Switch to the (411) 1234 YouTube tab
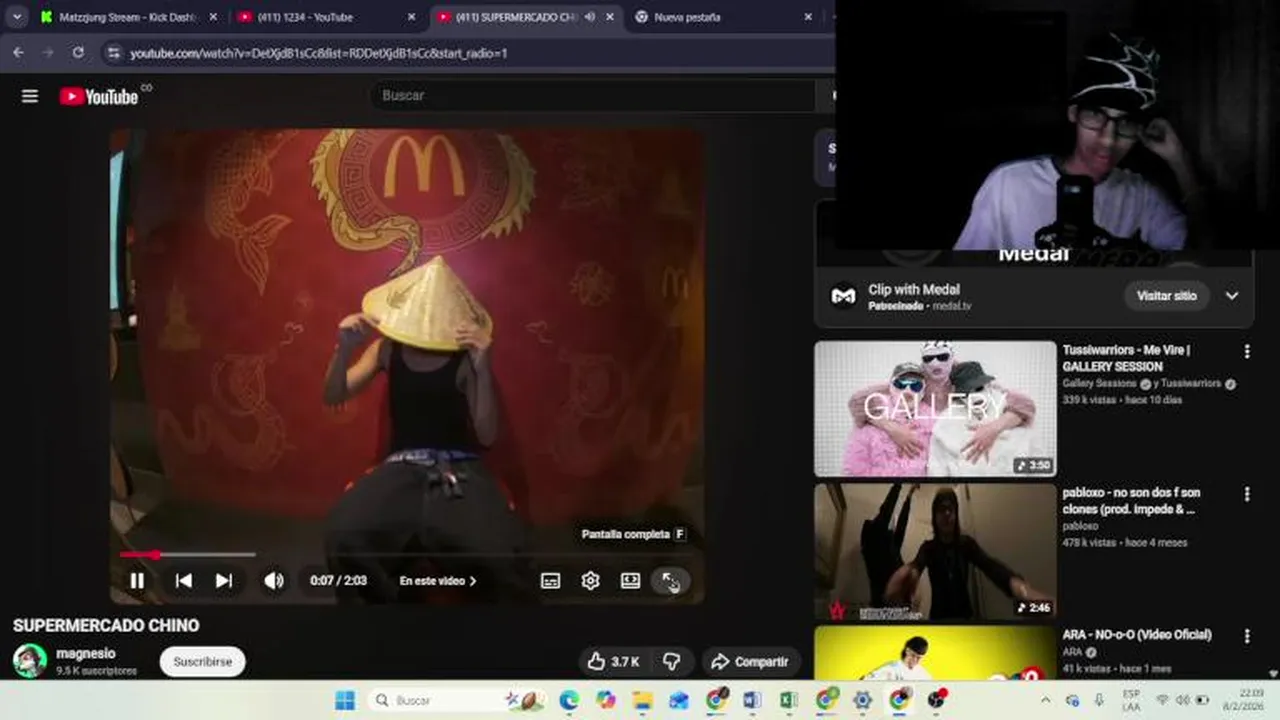 (x=325, y=17)
